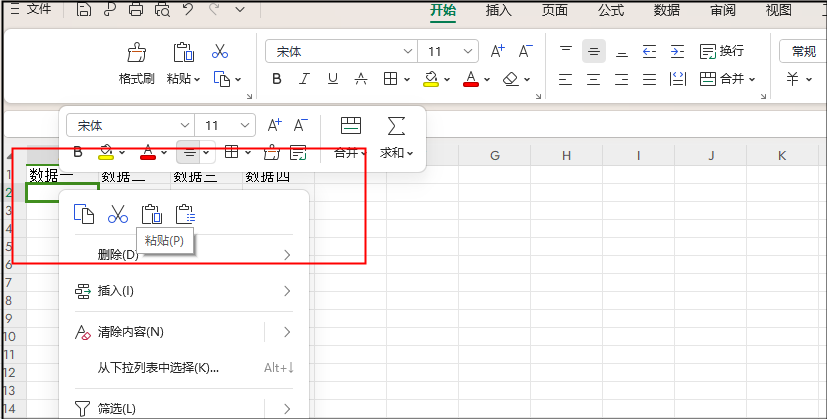Click the ribbon Paste (粘贴) clipboard icon
Screen dimensions: 827x419
[184, 52]
